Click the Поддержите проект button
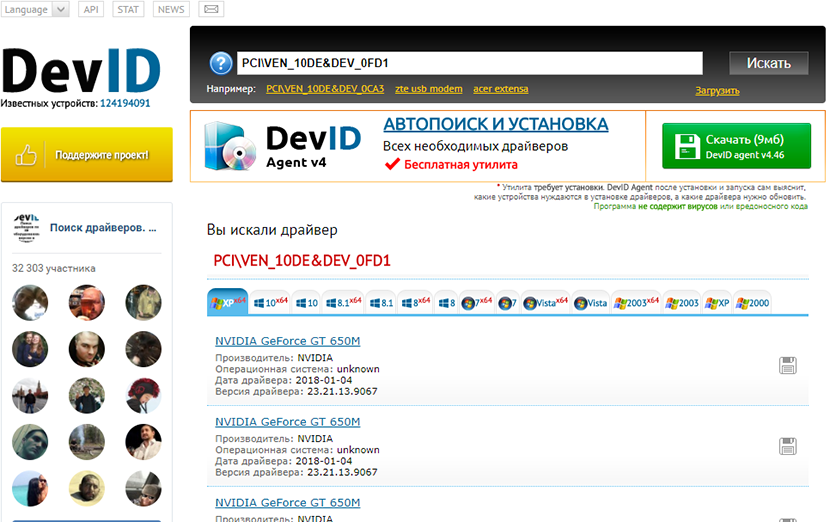The width and height of the screenshot is (830, 522). pos(87,155)
